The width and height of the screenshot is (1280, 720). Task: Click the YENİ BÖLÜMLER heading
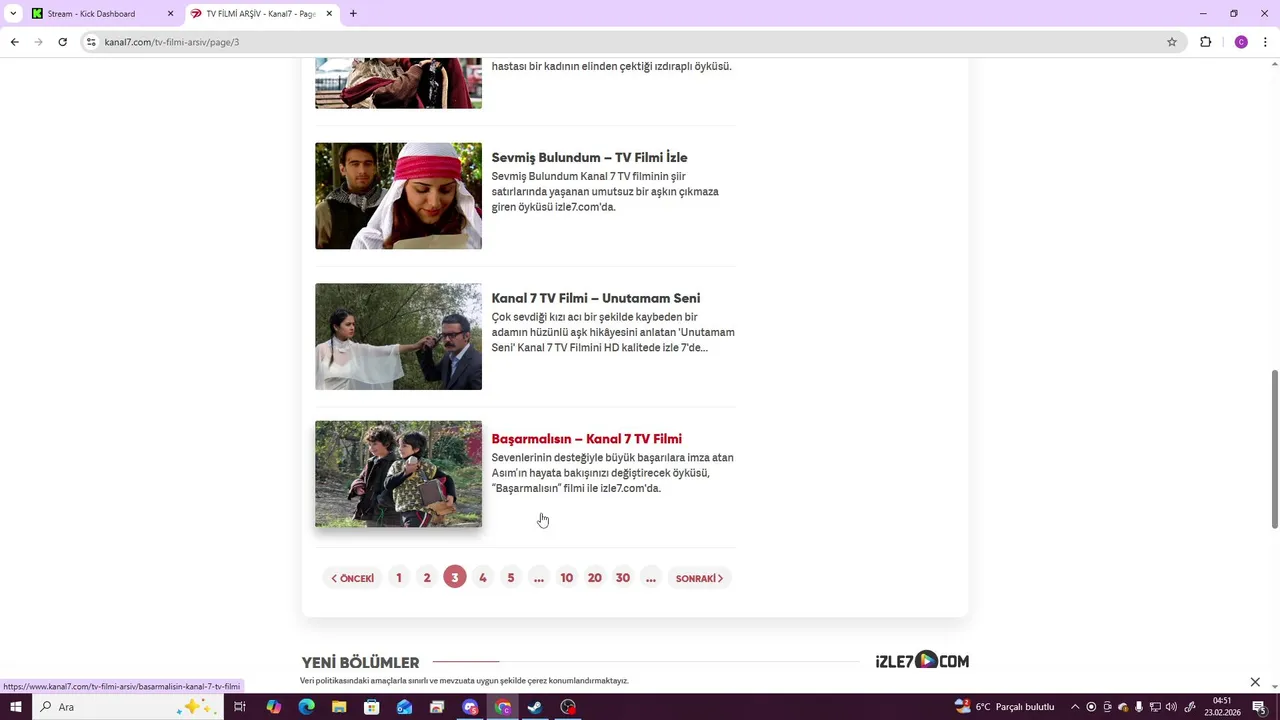click(360, 662)
